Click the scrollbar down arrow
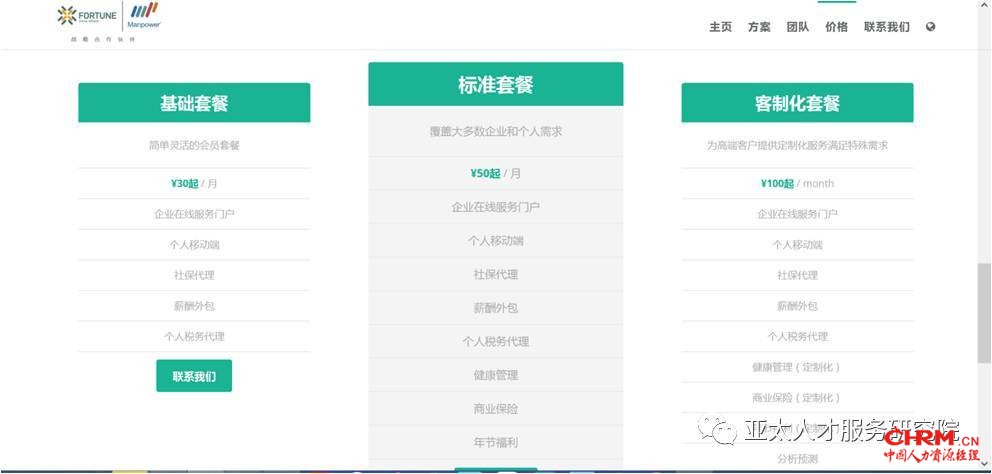This screenshot has width=992, height=474. coord(984,466)
